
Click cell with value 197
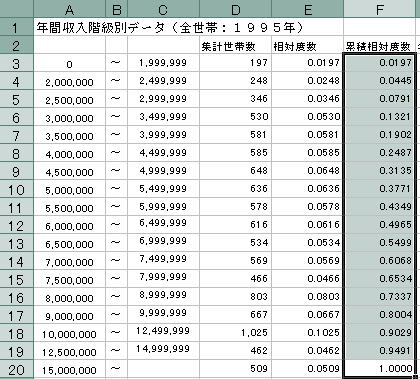tap(235, 63)
